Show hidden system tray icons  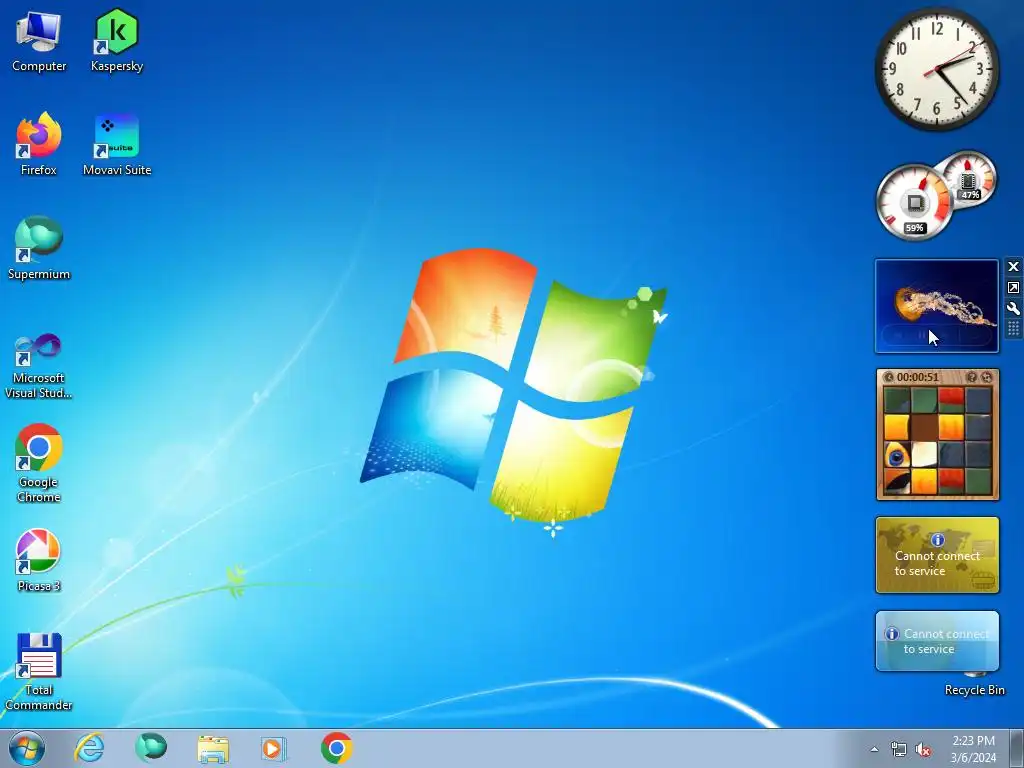click(x=874, y=750)
